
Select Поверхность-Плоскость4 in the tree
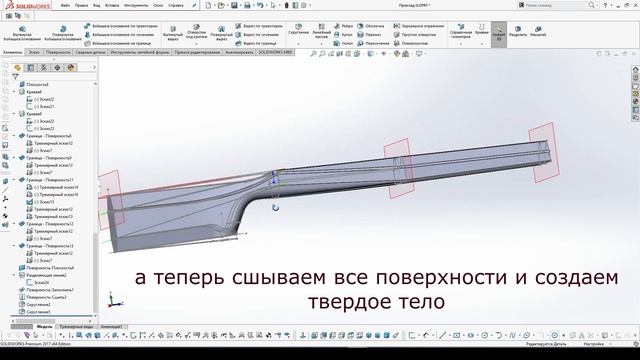(x=47, y=268)
